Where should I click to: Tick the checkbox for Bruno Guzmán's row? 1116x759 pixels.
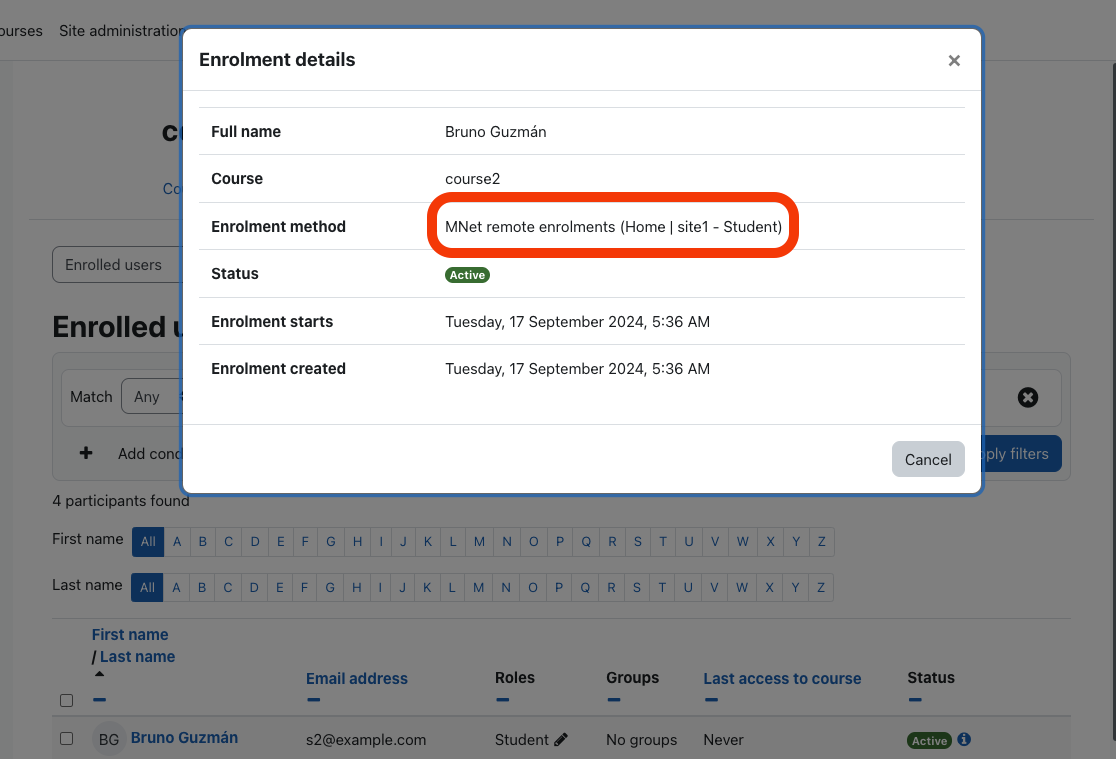(66, 738)
